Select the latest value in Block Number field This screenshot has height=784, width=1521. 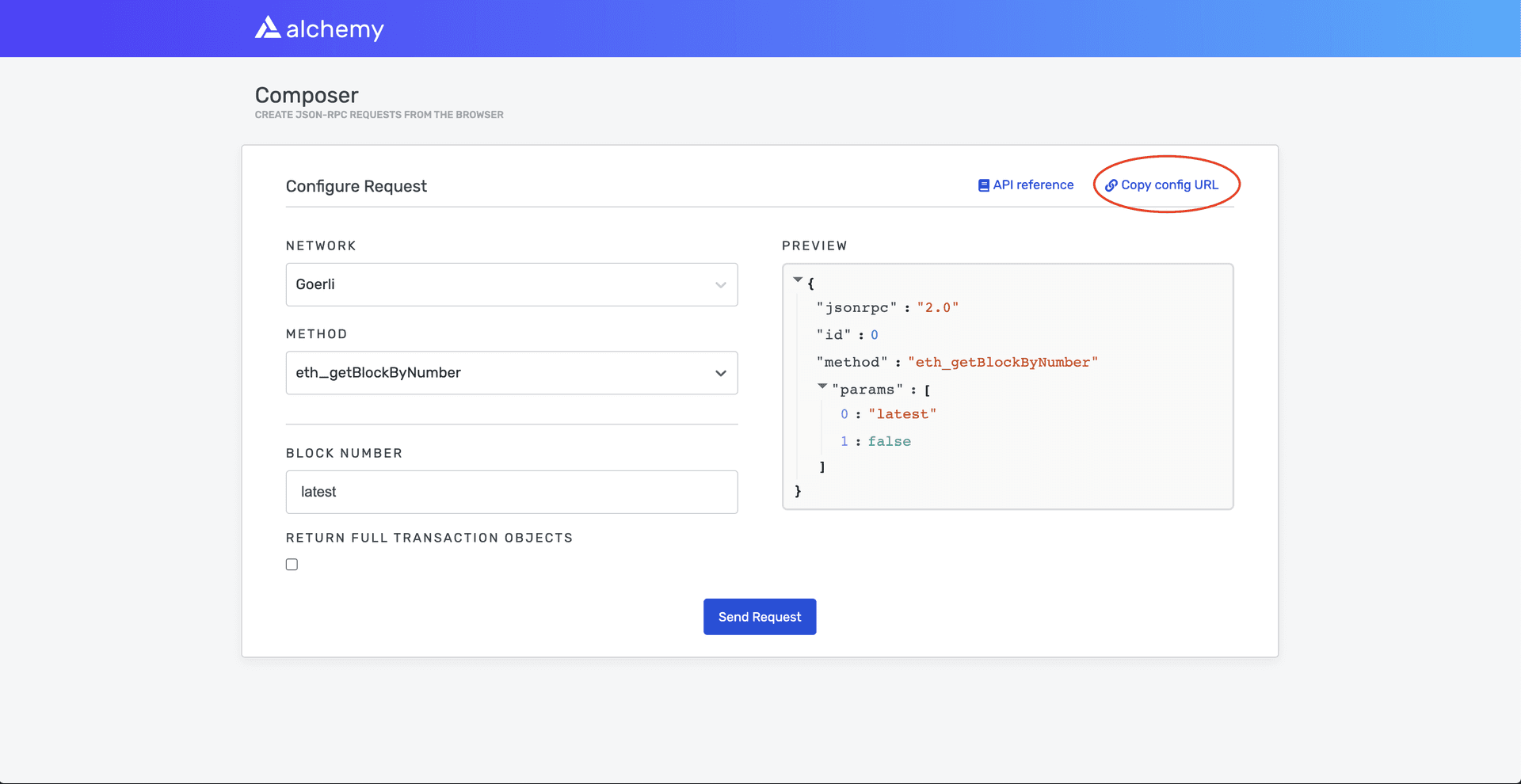coord(318,491)
